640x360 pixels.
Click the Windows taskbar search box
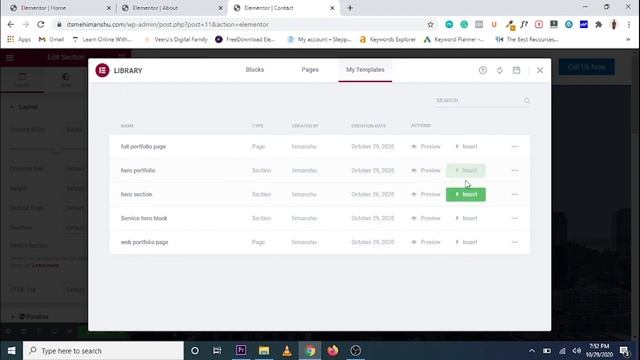tap(103, 351)
